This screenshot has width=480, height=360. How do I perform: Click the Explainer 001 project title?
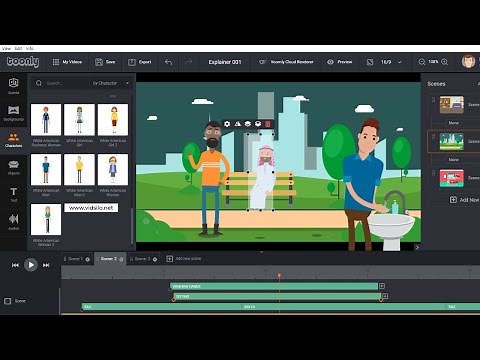click(x=225, y=62)
